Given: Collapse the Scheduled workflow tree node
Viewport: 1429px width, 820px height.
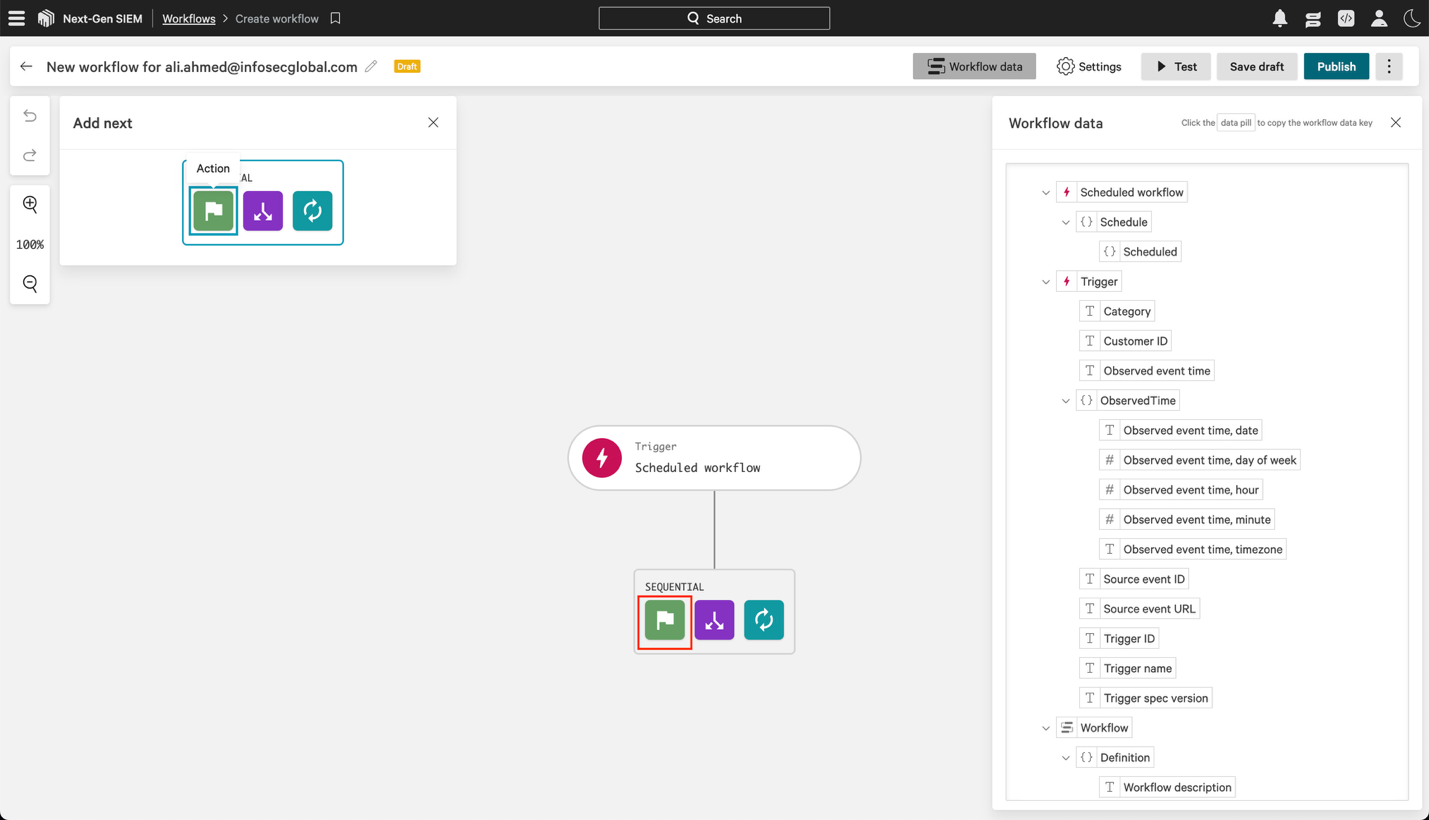Looking at the screenshot, I should pos(1046,192).
